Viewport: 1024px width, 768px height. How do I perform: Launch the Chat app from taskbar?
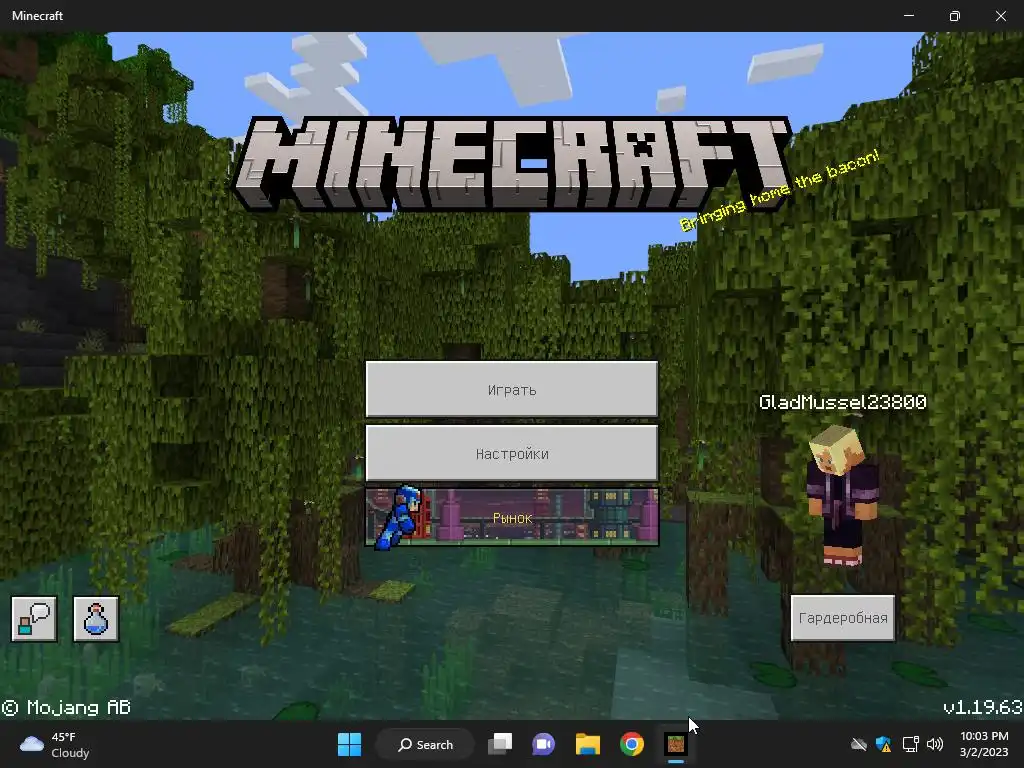click(543, 744)
